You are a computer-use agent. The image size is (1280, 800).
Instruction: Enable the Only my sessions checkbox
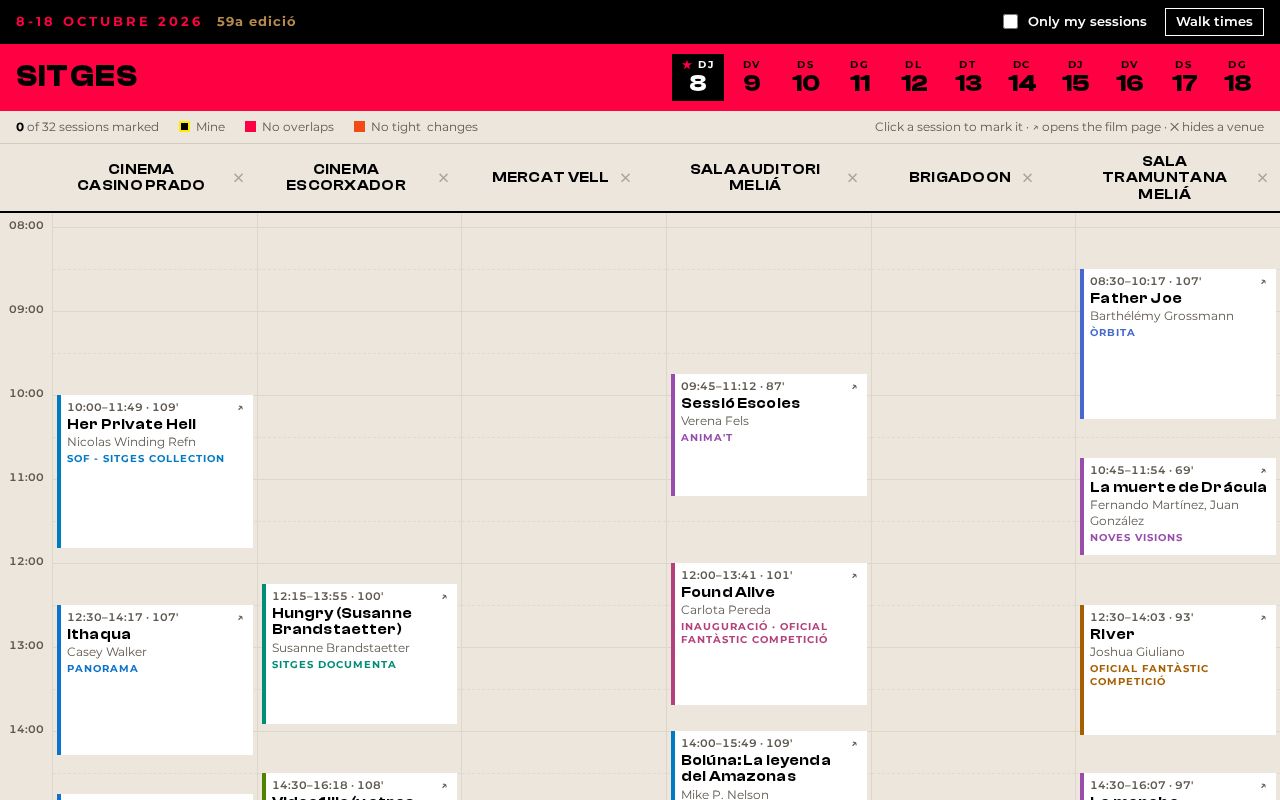1010,22
